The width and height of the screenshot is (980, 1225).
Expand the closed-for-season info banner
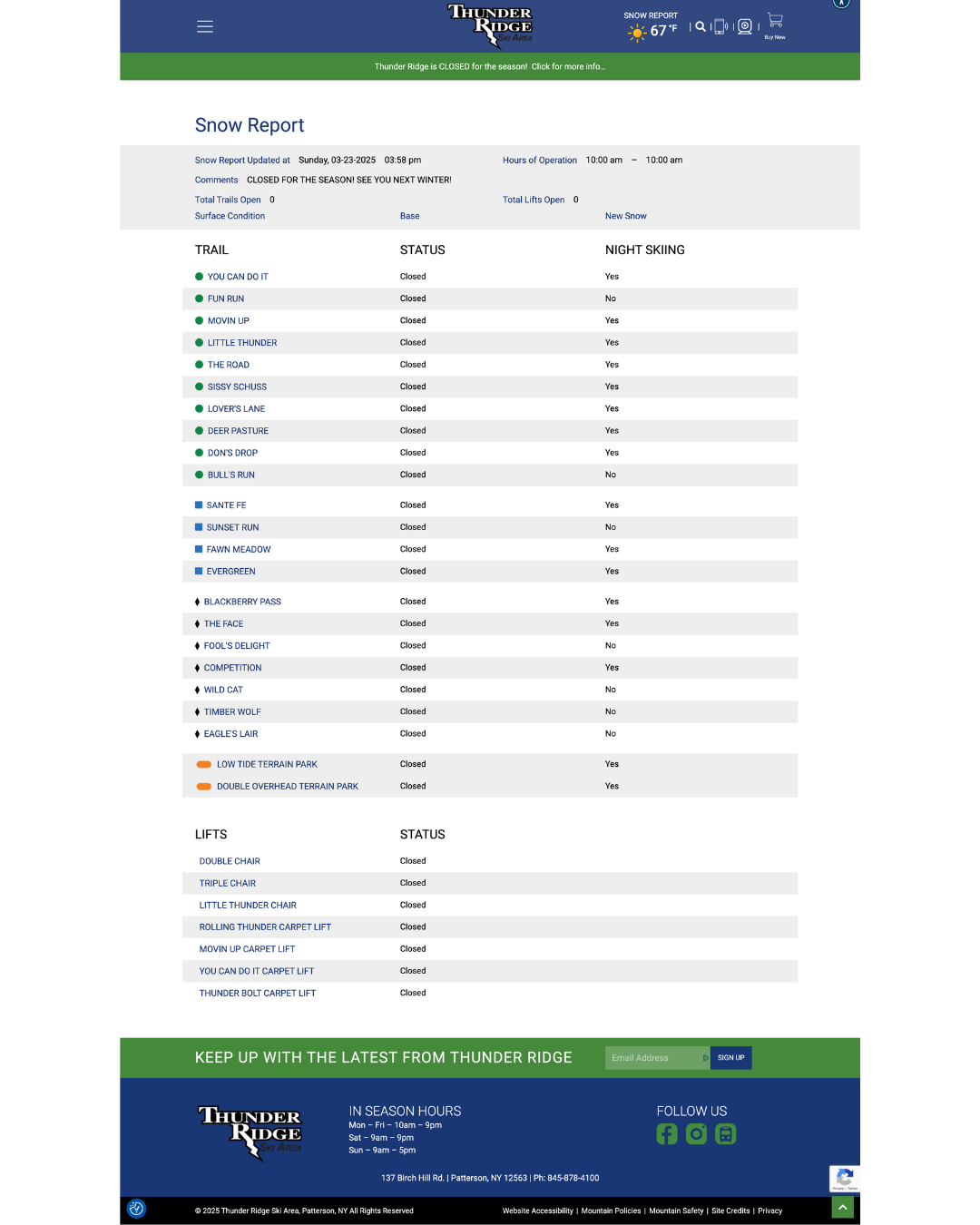(490, 65)
